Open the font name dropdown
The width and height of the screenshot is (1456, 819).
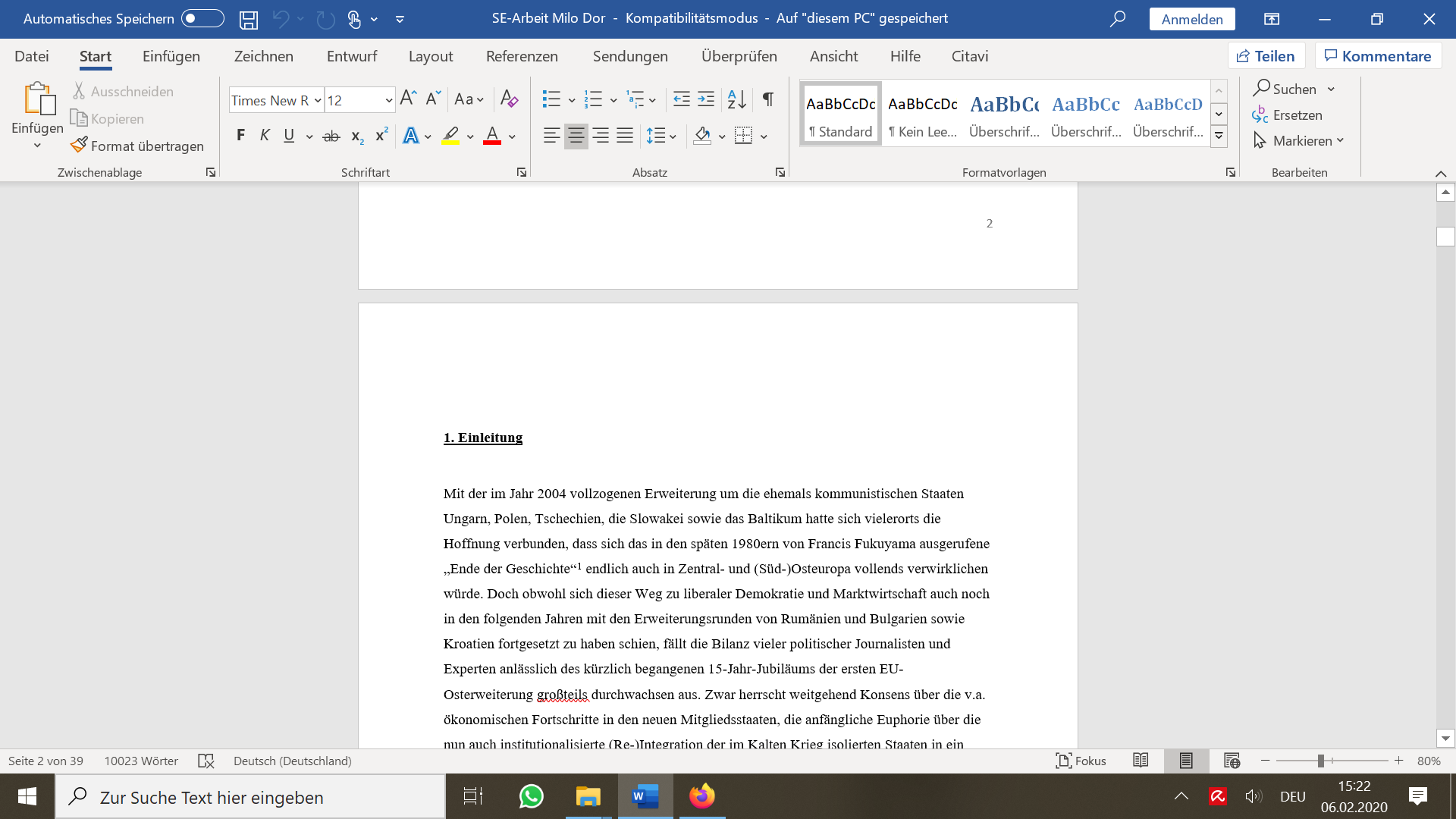point(318,100)
